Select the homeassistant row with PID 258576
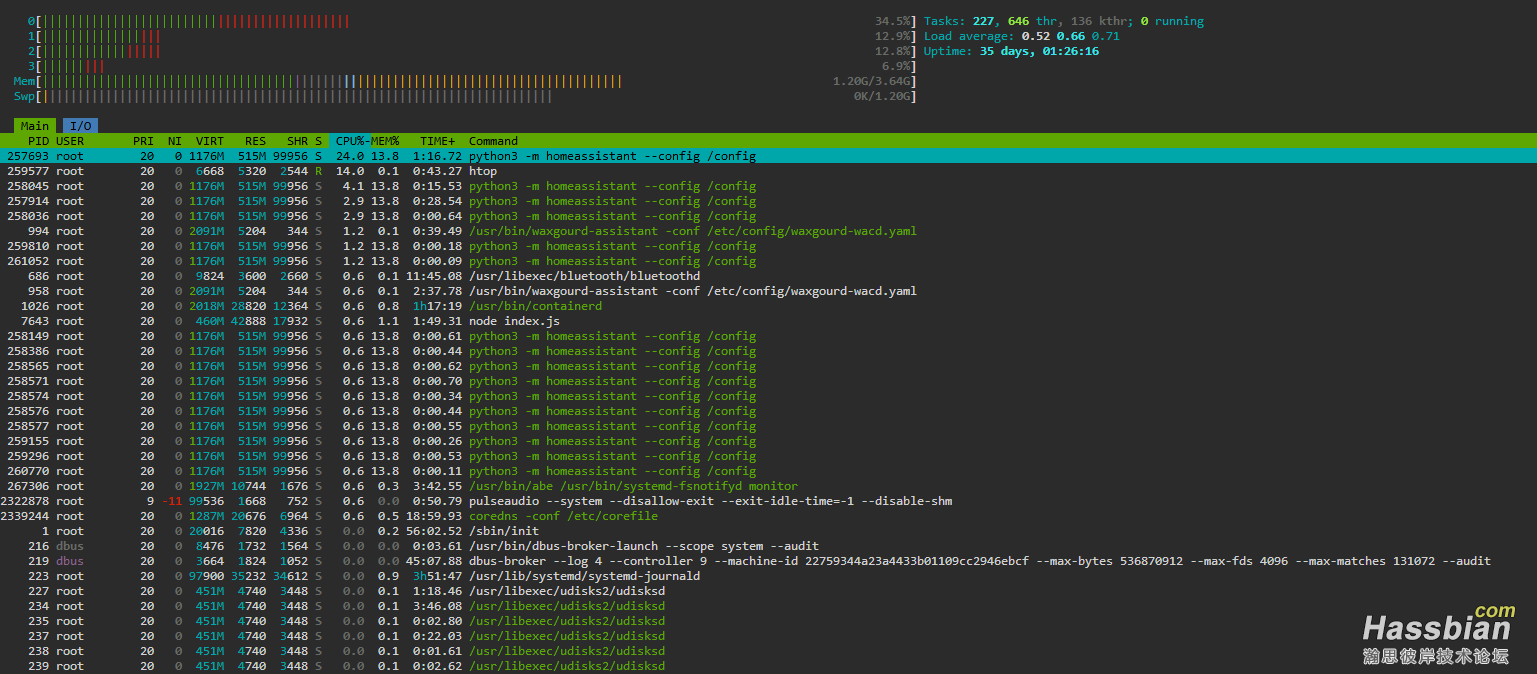1537x674 pixels. tap(768, 411)
